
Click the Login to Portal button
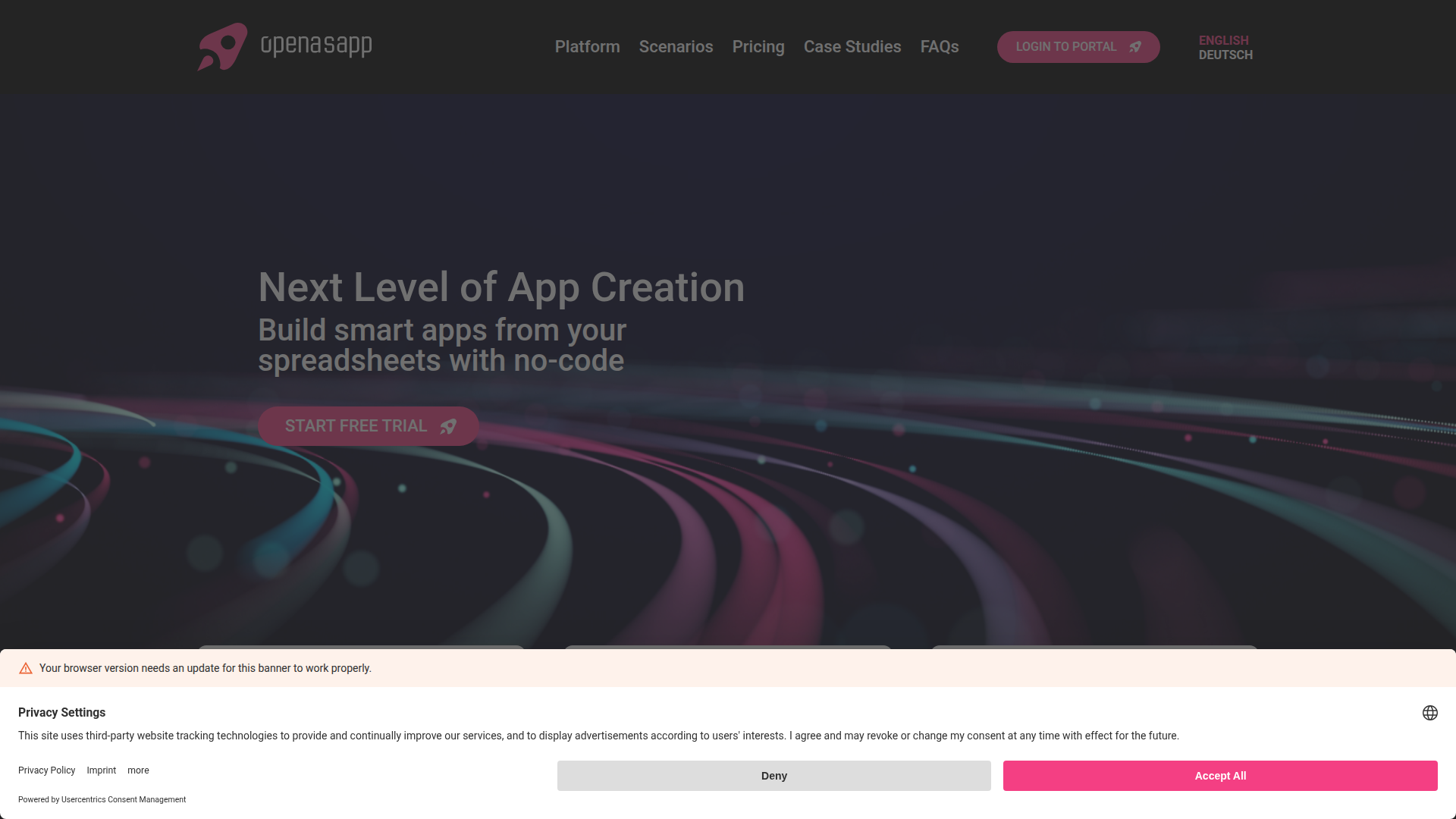(x=1078, y=47)
